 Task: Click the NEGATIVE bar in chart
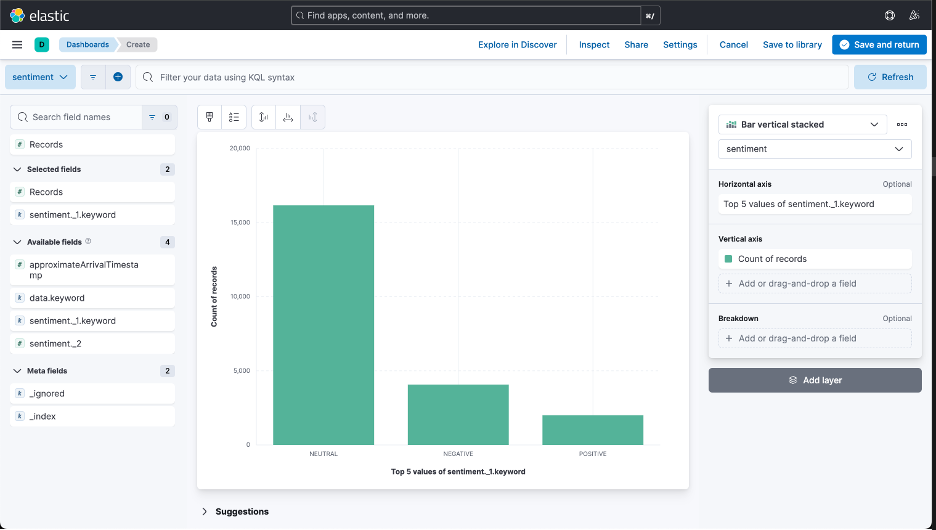[x=458, y=415]
